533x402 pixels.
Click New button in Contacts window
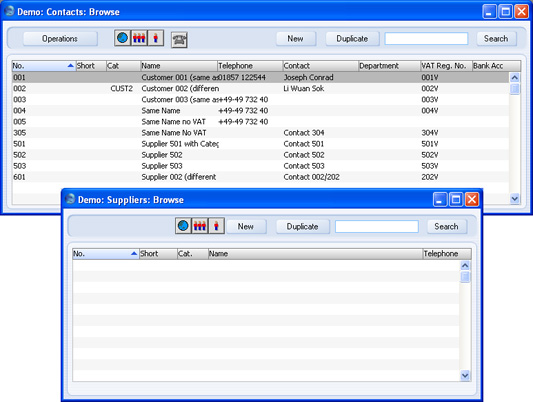click(x=296, y=39)
